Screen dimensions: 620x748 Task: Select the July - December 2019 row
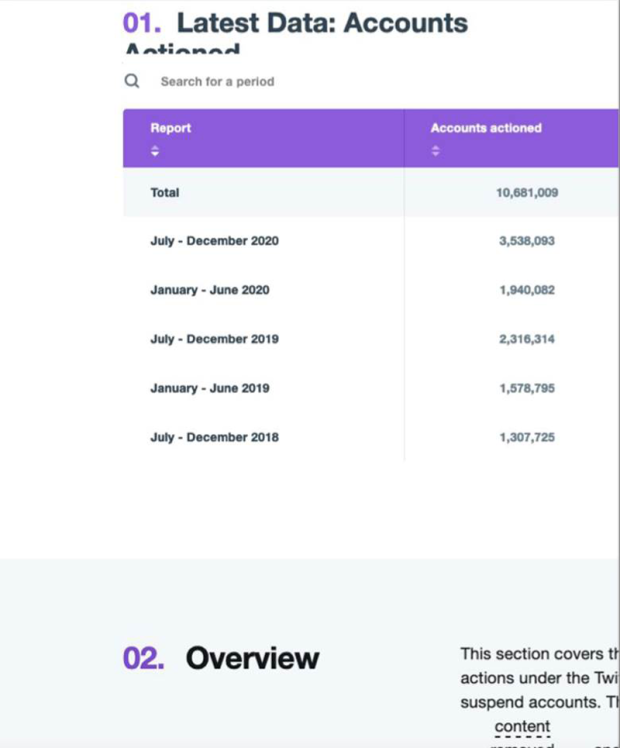tap(214, 339)
